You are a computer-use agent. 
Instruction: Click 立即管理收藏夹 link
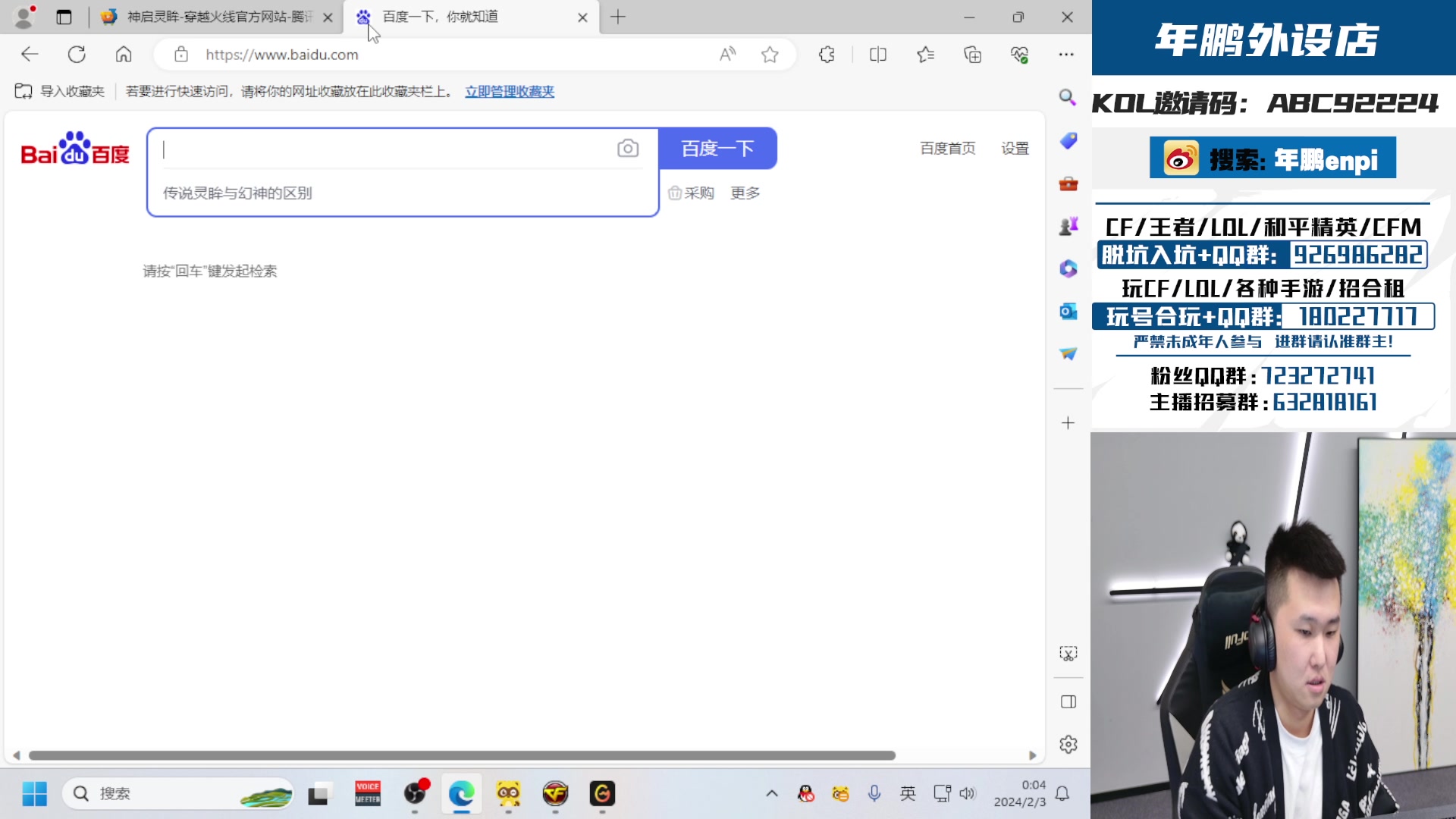tap(510, 91)
